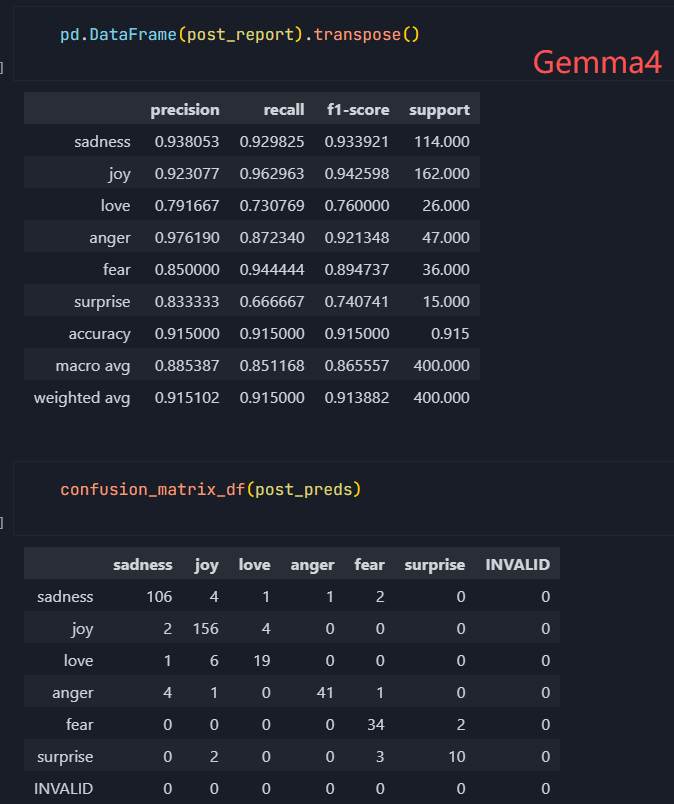This screenshot has width=674, height=804.
Task: Select anger recall value 0.872340
Action: click(272, 238)
